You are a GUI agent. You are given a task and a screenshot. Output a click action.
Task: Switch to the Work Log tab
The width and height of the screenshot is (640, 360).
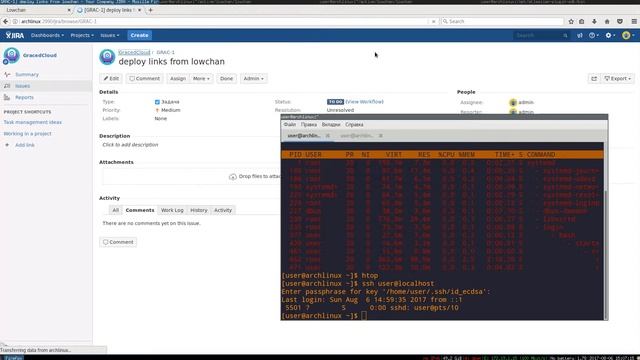pos(172,210)
